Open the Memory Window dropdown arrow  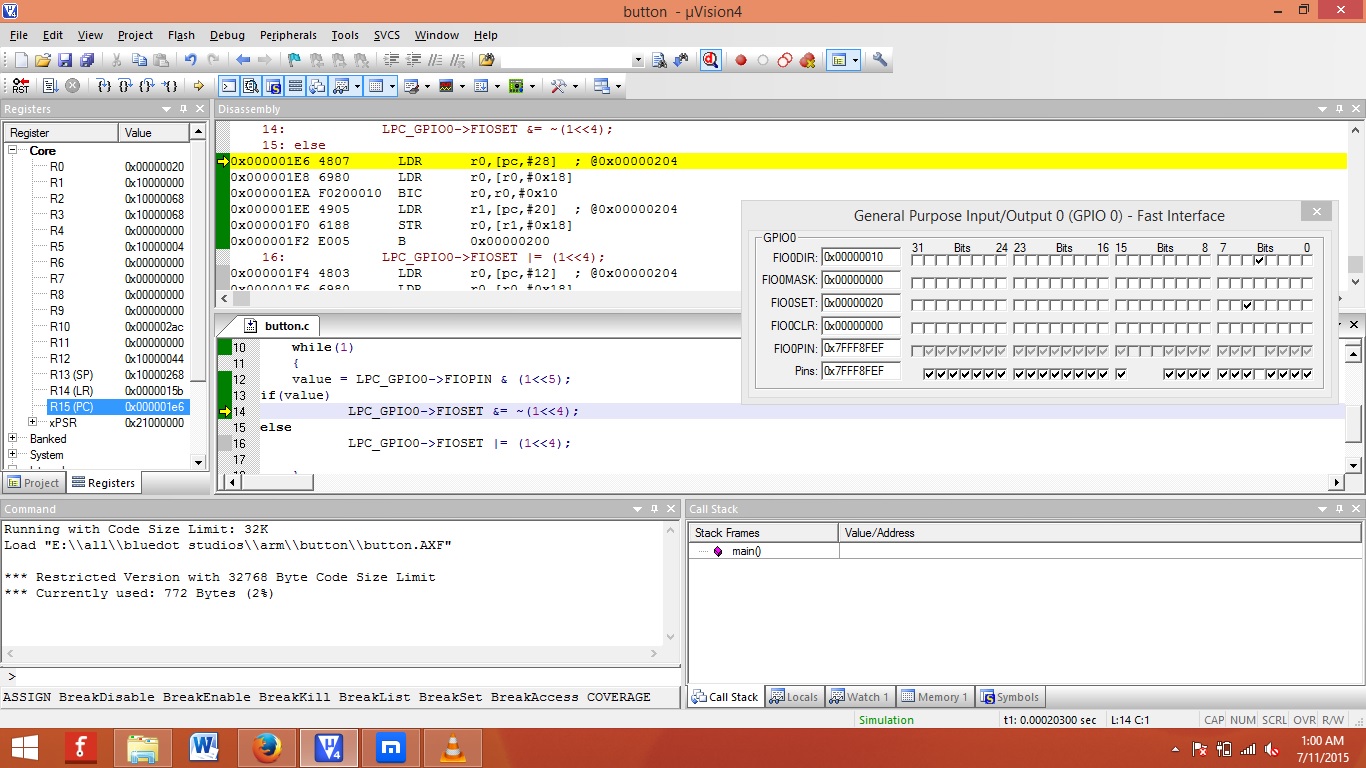pyautogui.click(x=392, y=86)
